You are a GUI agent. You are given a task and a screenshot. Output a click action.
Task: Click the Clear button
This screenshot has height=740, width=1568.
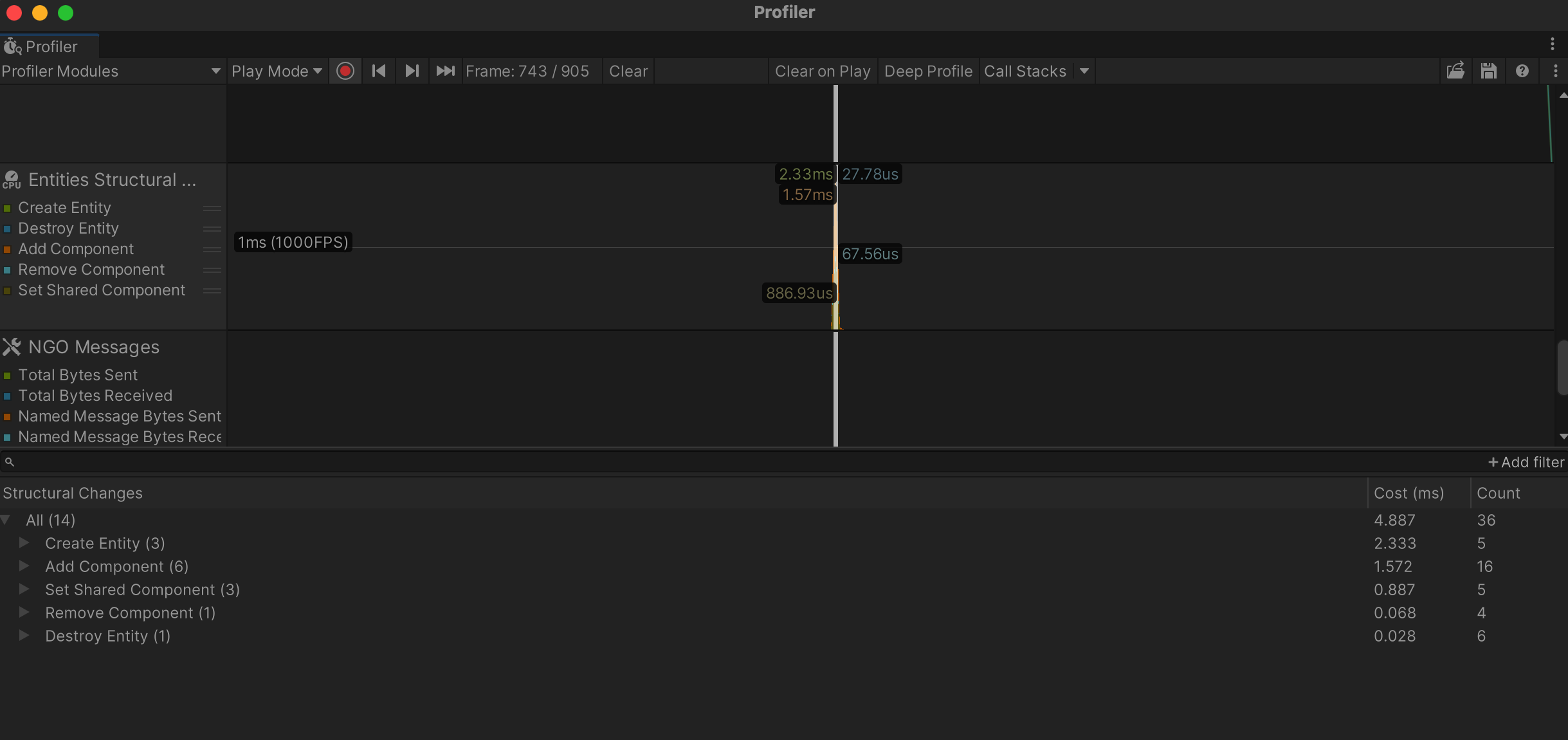tap(628, 71)
